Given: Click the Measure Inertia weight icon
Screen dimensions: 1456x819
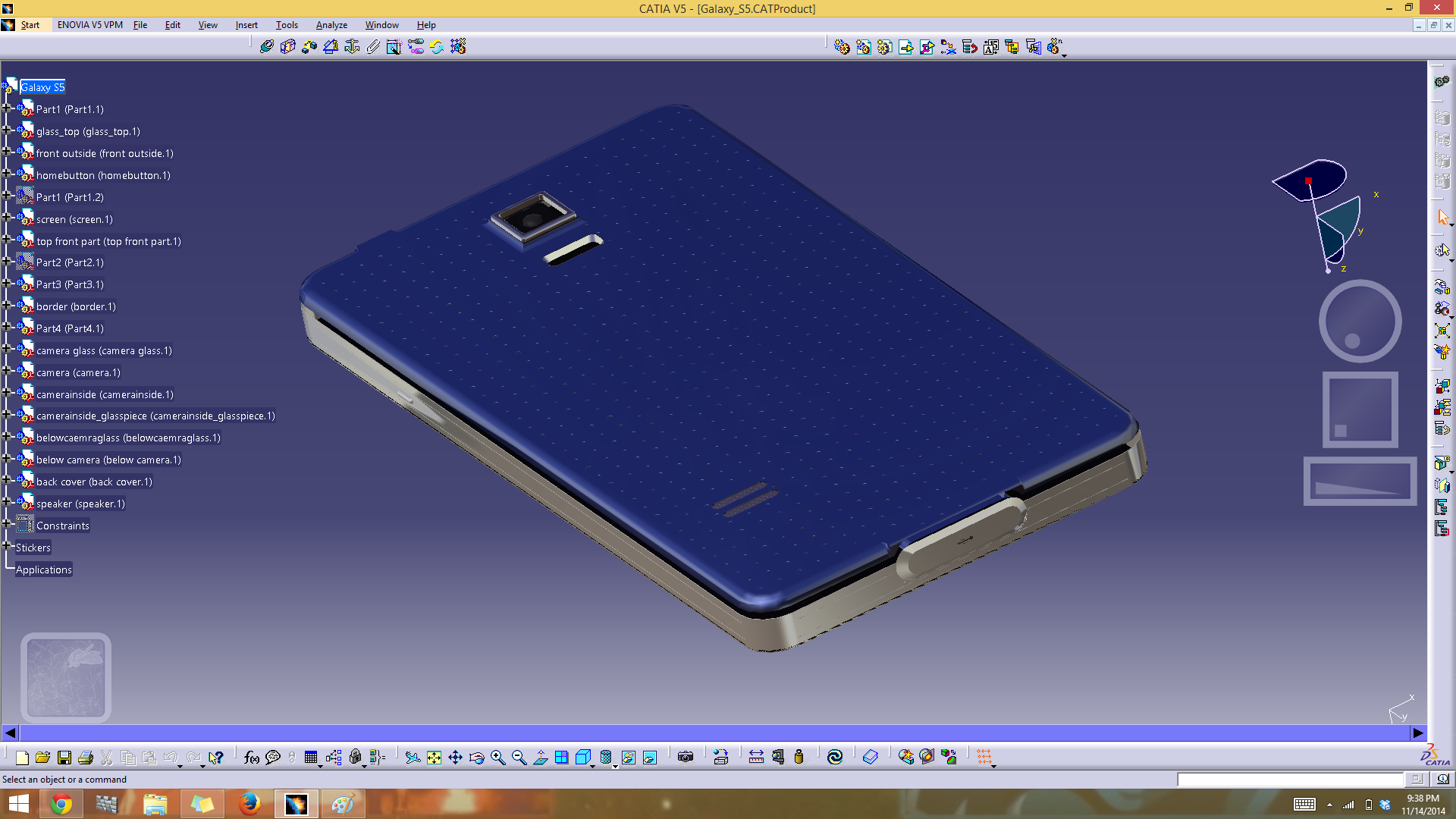Looking at the screenshot, I should [799, 757].
